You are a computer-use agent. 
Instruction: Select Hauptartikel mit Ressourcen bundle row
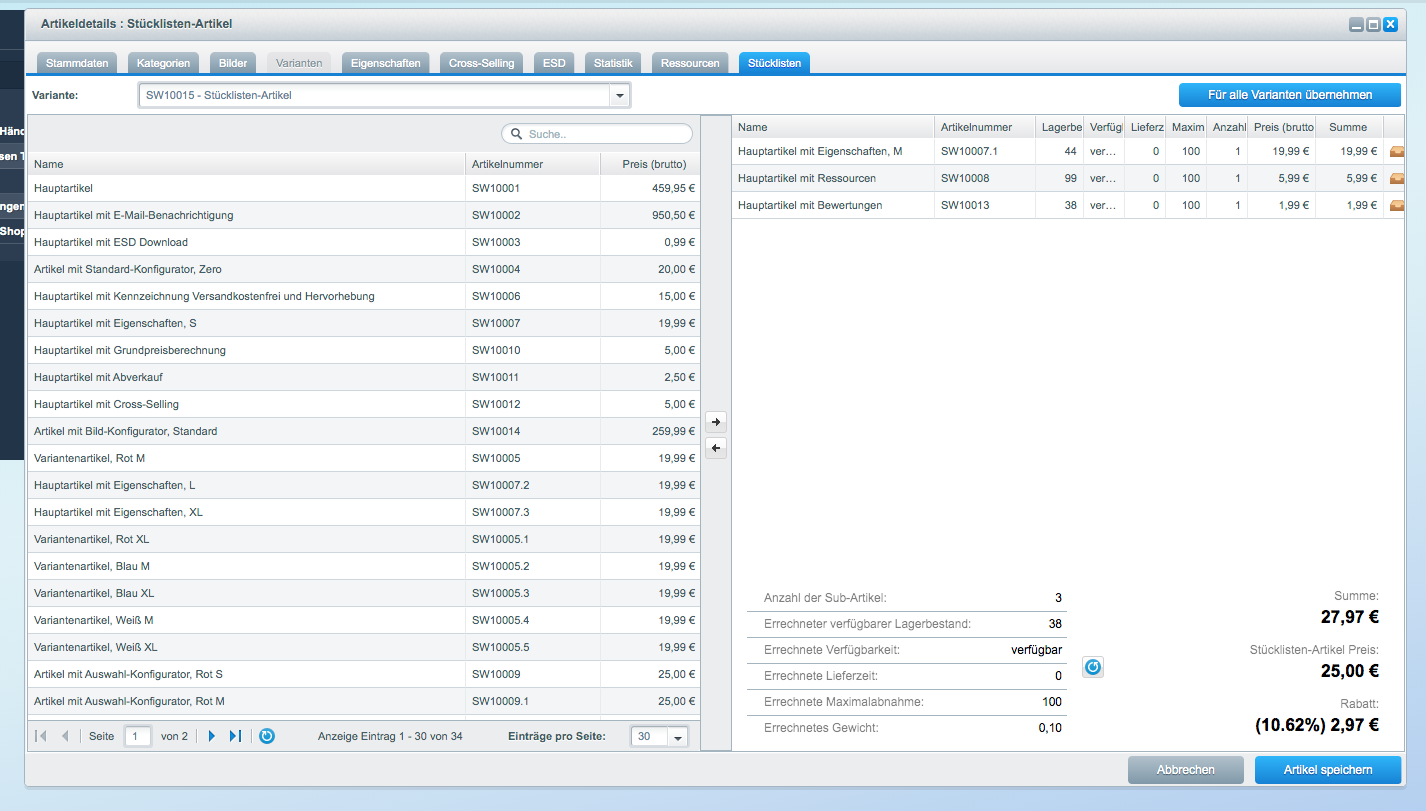coord(1068,178)
